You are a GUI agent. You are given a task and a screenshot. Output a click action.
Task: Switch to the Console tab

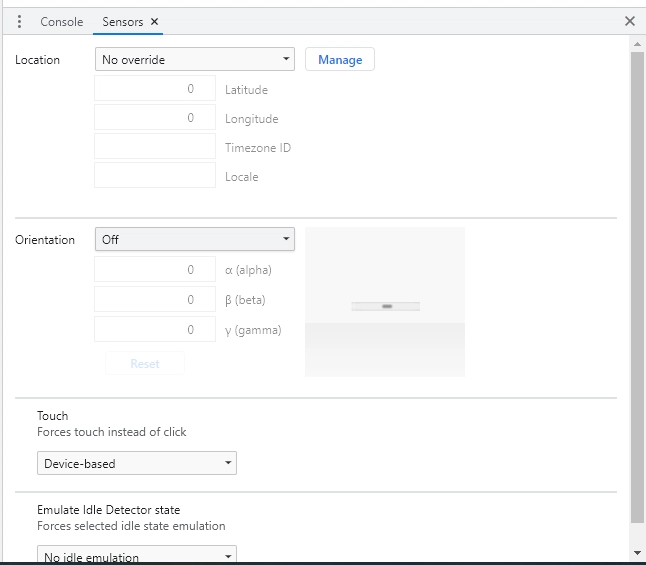click(x=61, y=21)
